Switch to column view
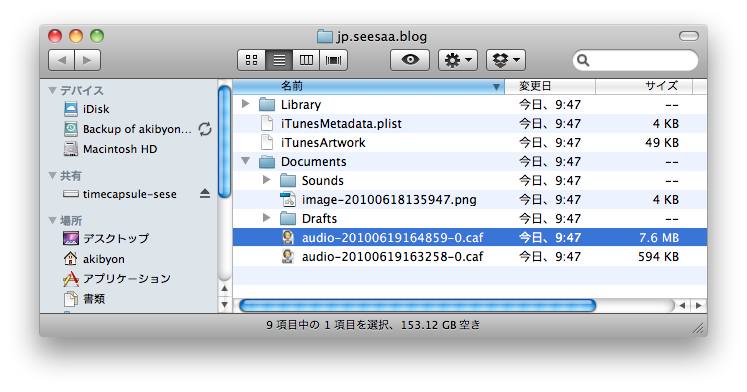Image resolution: width=747 pixels, height=392 pixels. 306,60
